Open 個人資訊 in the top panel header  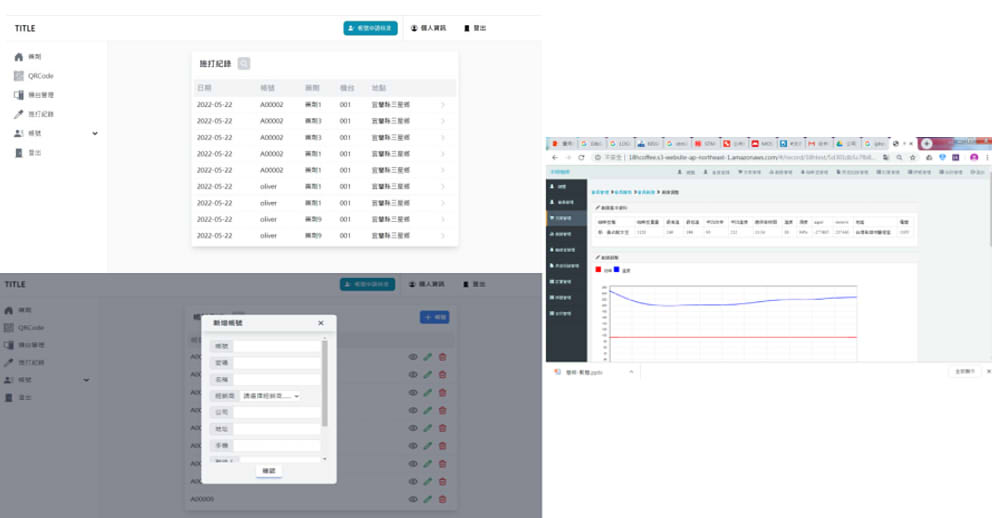click(428, 28)
